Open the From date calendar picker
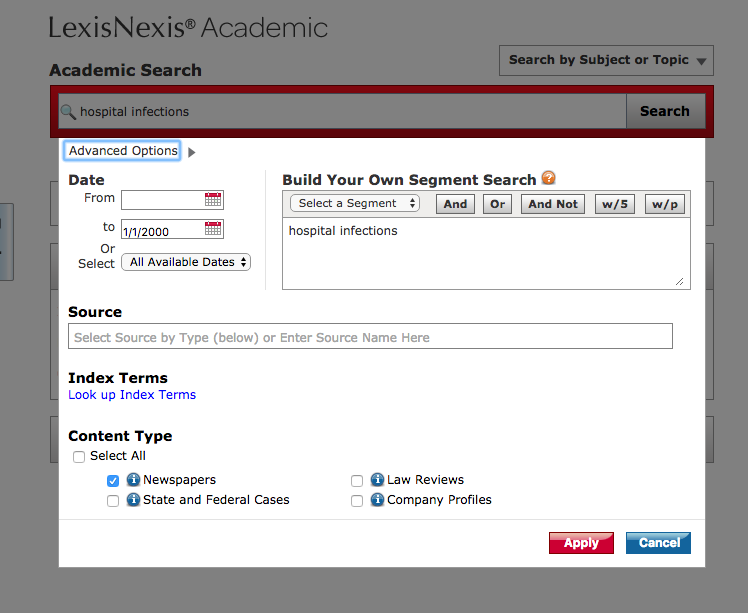This screenshot has width=748, height=613. (x=213, y=199)
